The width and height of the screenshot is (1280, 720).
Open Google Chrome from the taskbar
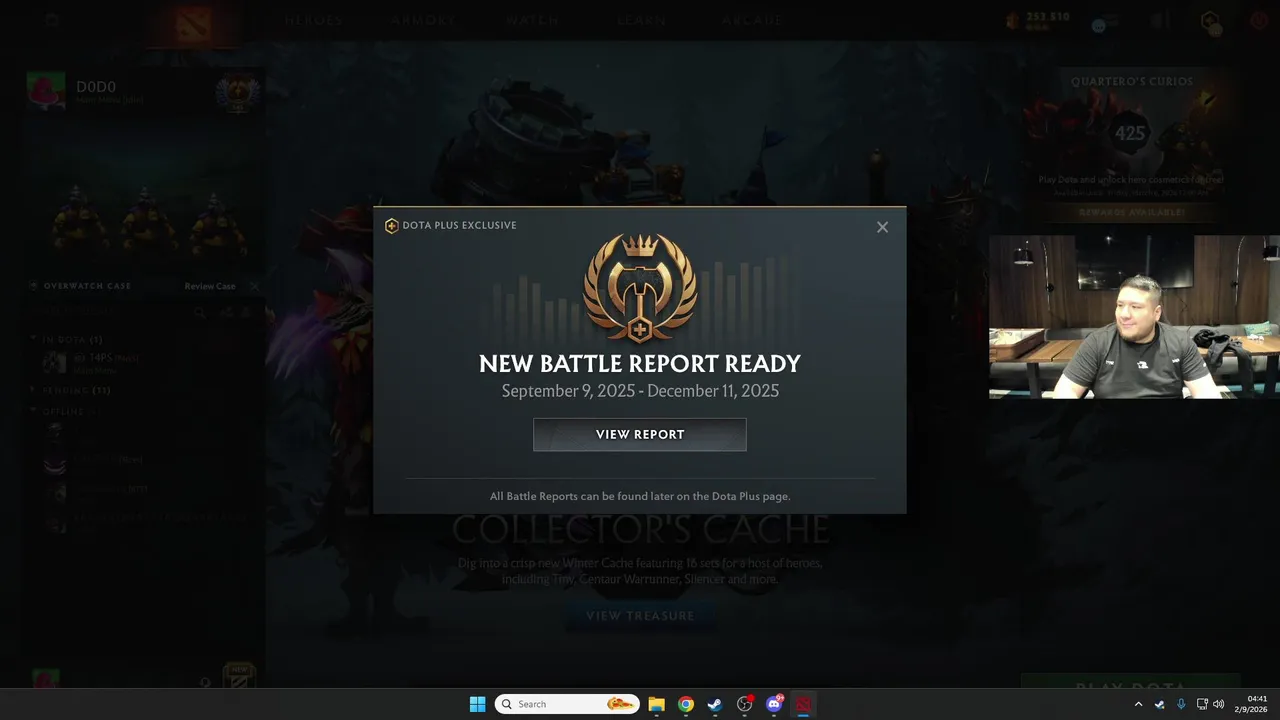[x=685, y=704]
